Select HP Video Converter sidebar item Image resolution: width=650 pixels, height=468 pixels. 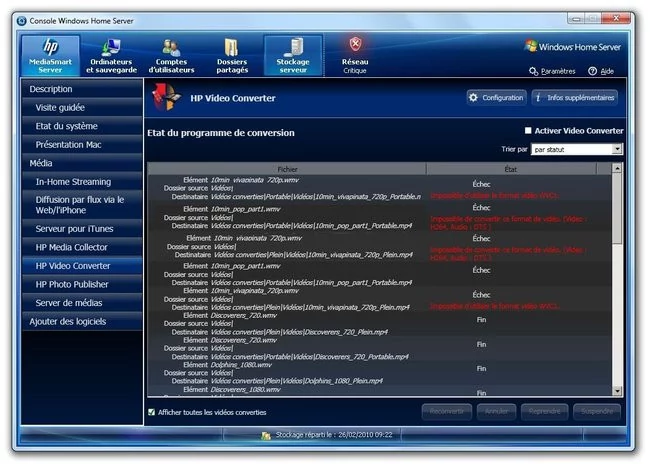[x=82, y=266]
